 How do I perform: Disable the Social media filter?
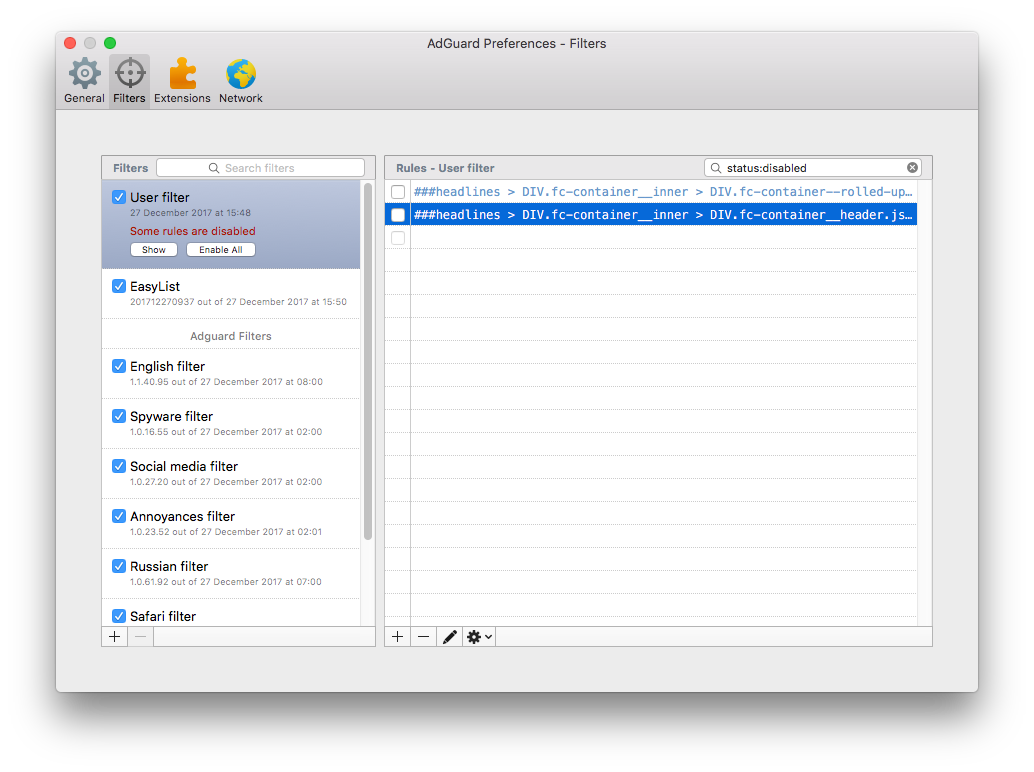pos(119,466)
